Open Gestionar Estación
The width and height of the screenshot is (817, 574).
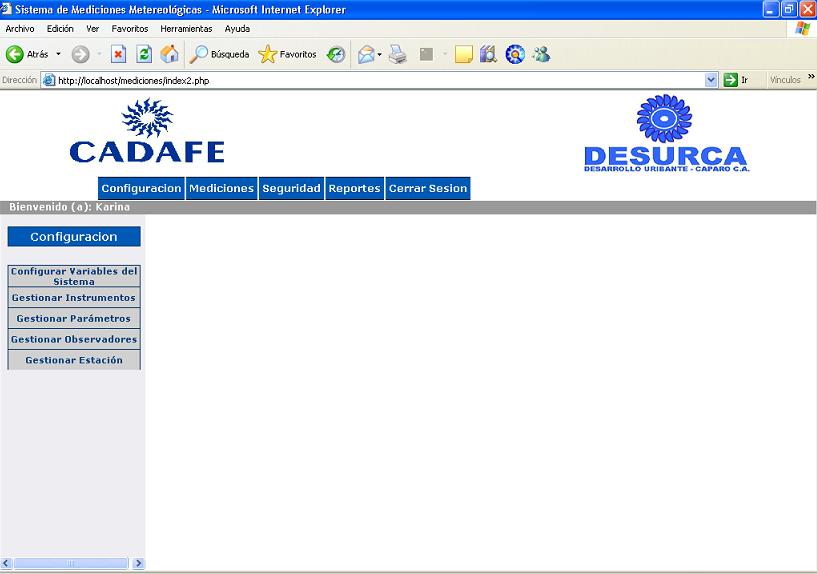coord(74,360)
